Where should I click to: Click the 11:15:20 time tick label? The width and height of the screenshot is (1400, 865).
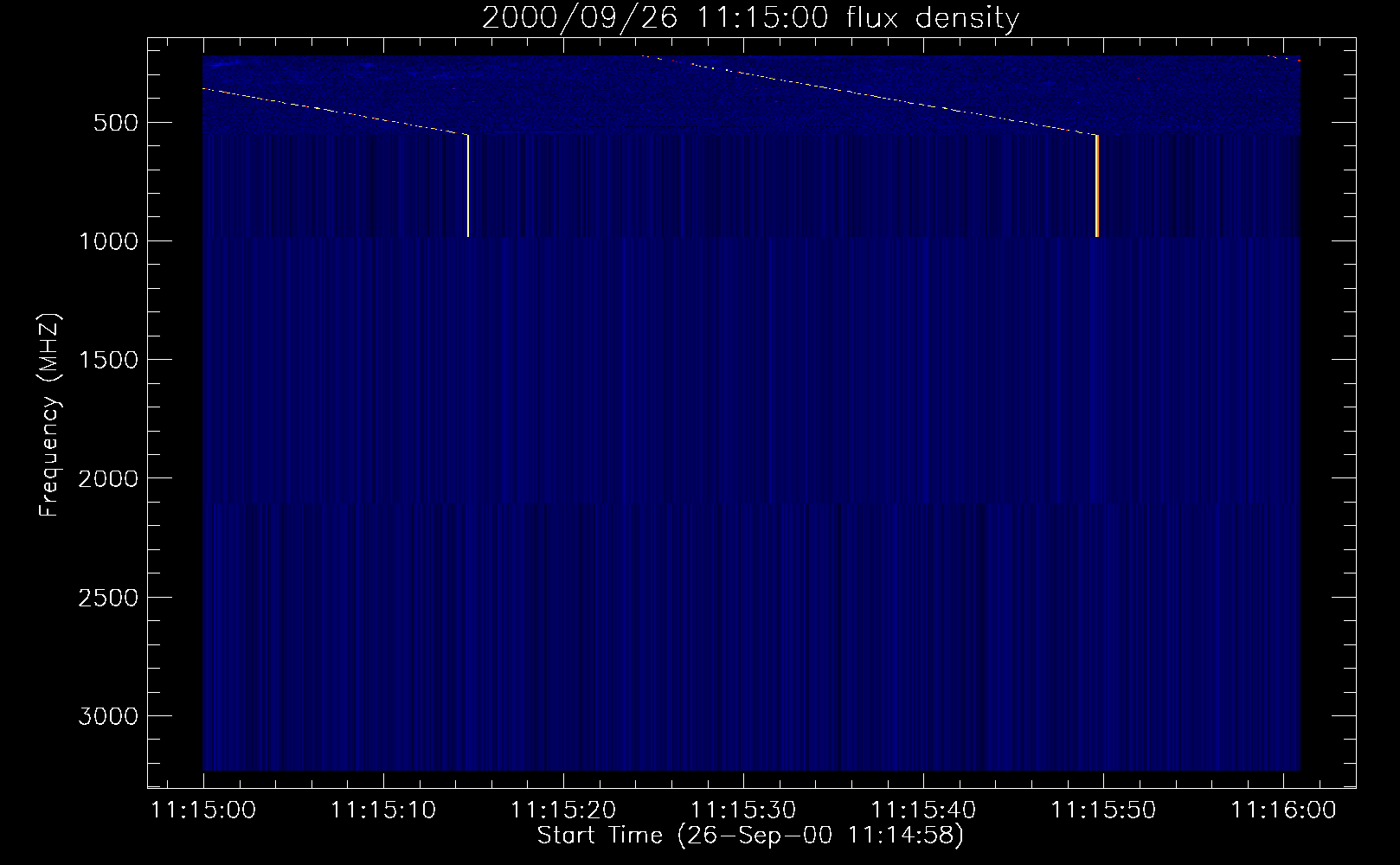[x=563, y=811]
